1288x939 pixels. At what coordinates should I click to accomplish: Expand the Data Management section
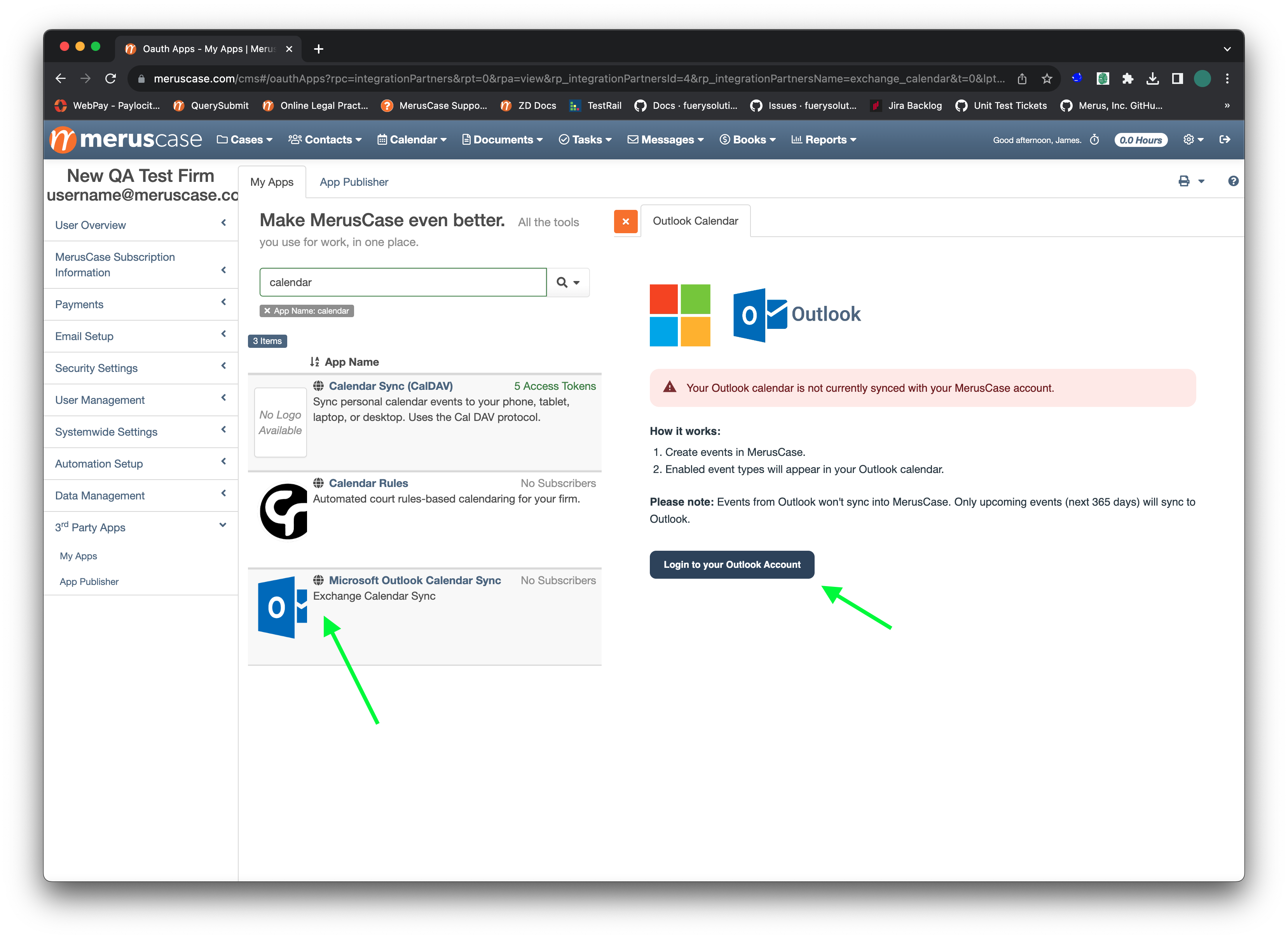pyautogui.click(x=140, y=495)
